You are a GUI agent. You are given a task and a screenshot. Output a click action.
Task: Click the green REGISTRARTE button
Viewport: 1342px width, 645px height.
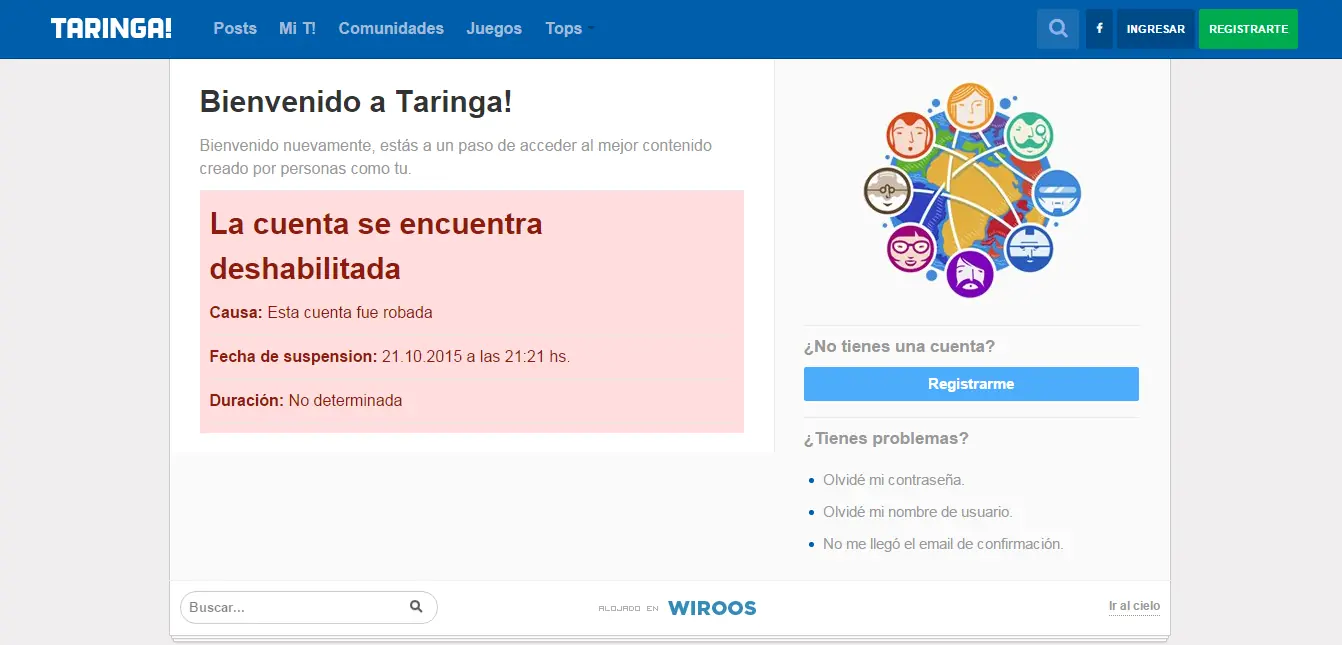tap(1248, 29)
